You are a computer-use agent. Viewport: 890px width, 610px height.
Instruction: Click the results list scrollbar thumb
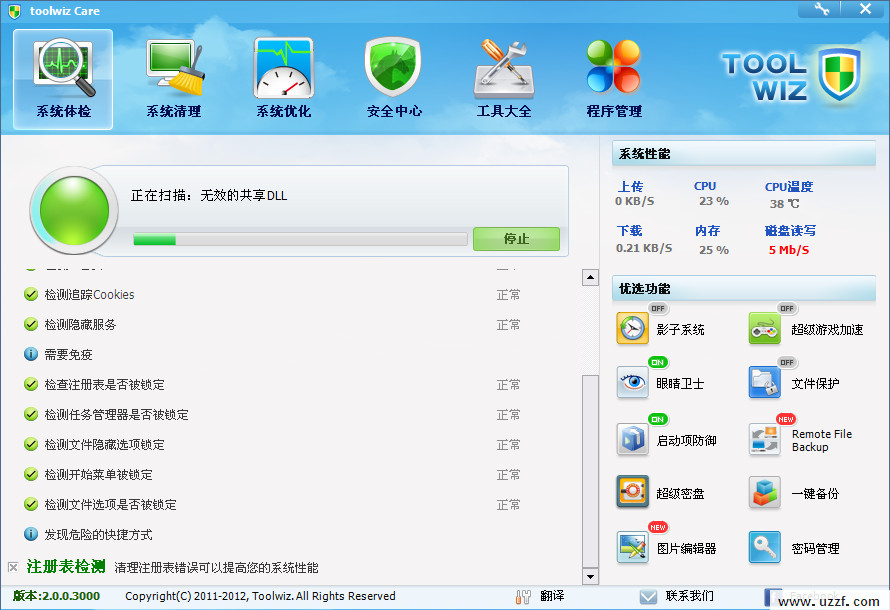point(590,471)
